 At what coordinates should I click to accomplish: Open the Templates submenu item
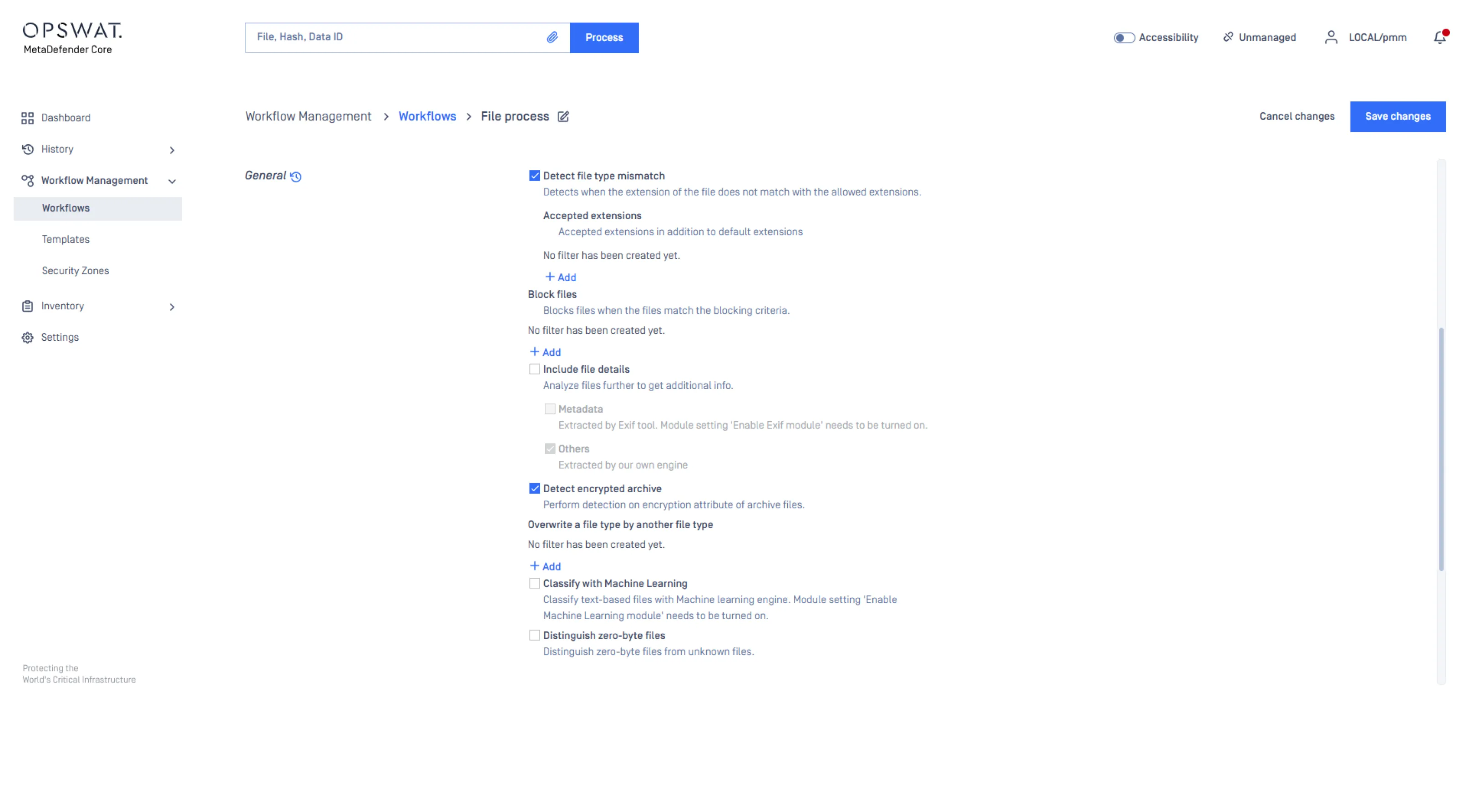tap(66, 239)
